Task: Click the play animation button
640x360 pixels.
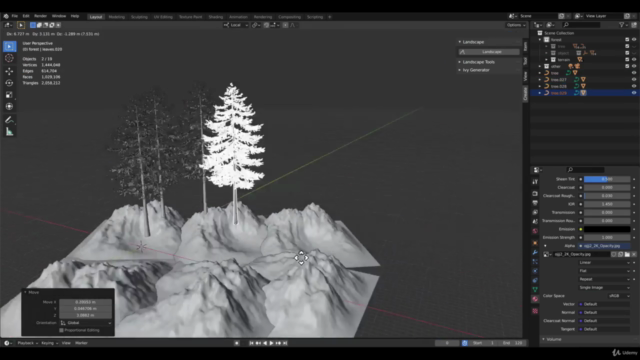Action: (271, 343)
